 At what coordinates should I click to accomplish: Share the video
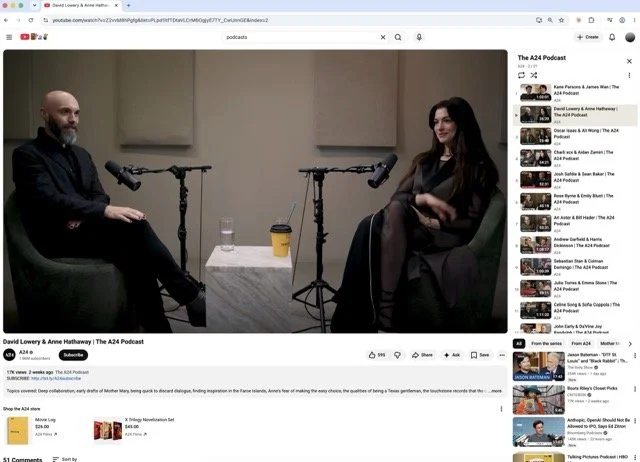422,355
